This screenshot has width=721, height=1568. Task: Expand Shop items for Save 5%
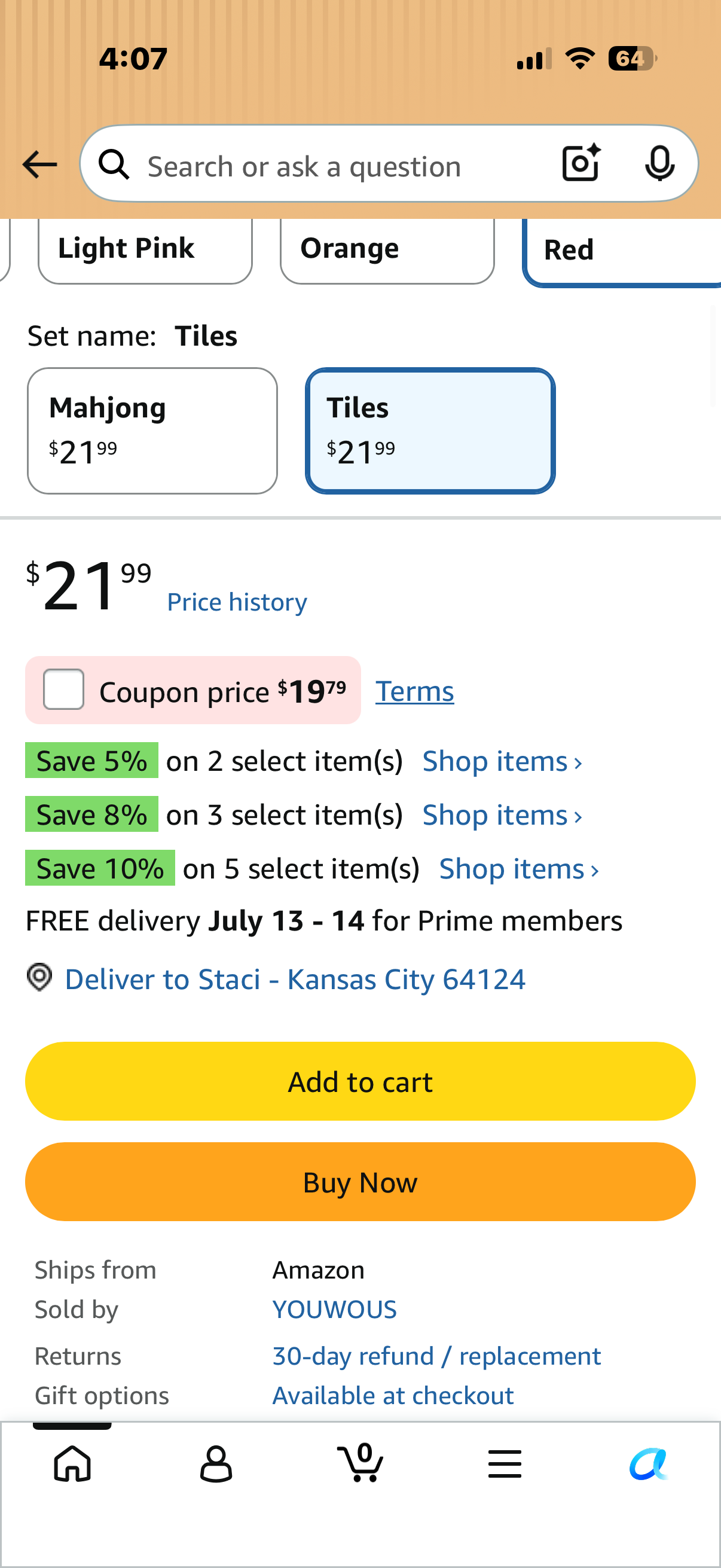click(503, 761)
